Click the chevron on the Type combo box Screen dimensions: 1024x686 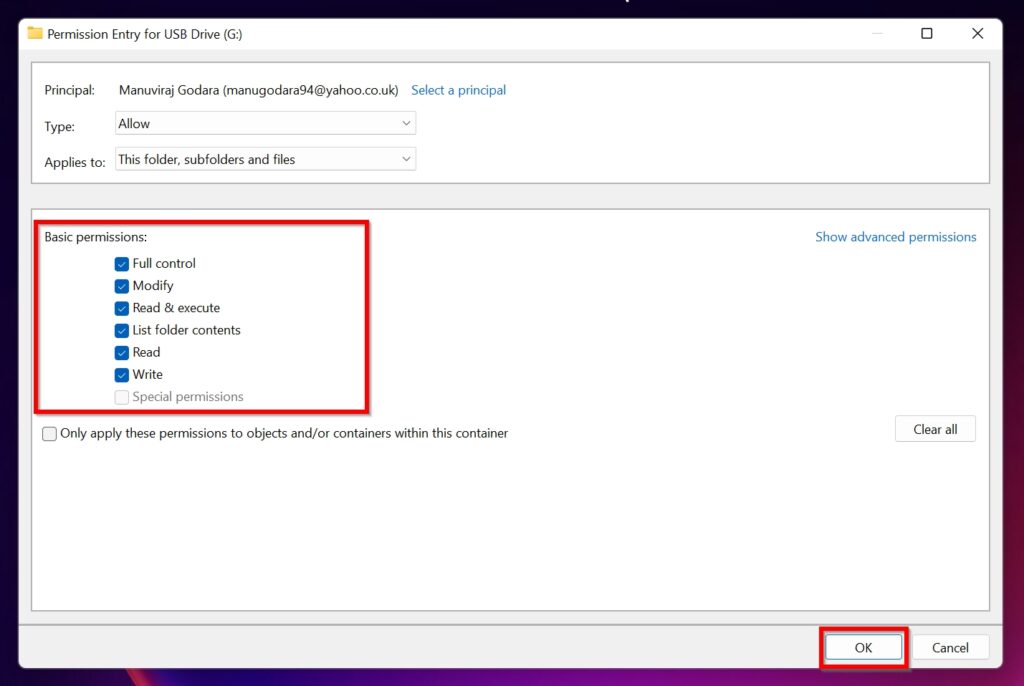pos(406,123)
